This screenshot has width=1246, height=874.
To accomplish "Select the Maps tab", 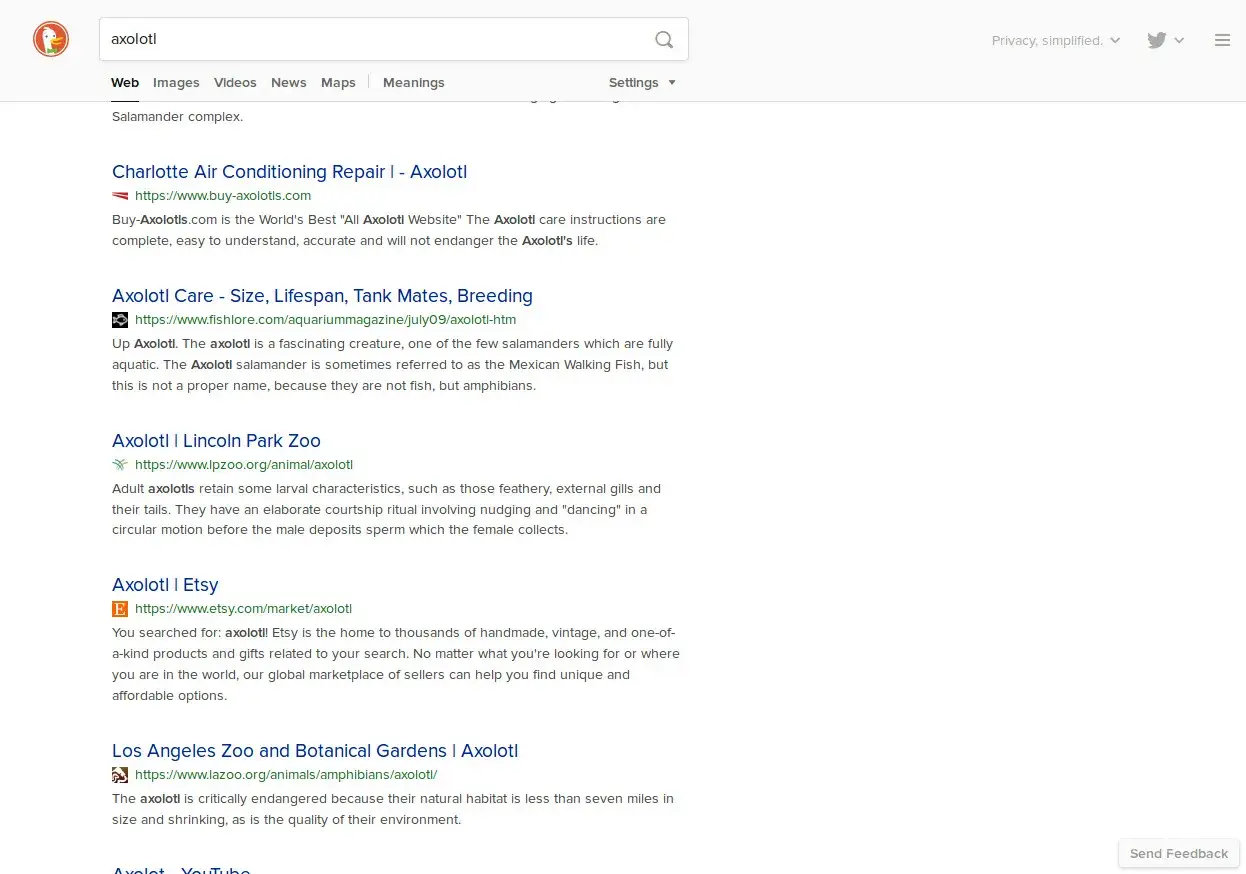I will [338, 83].
